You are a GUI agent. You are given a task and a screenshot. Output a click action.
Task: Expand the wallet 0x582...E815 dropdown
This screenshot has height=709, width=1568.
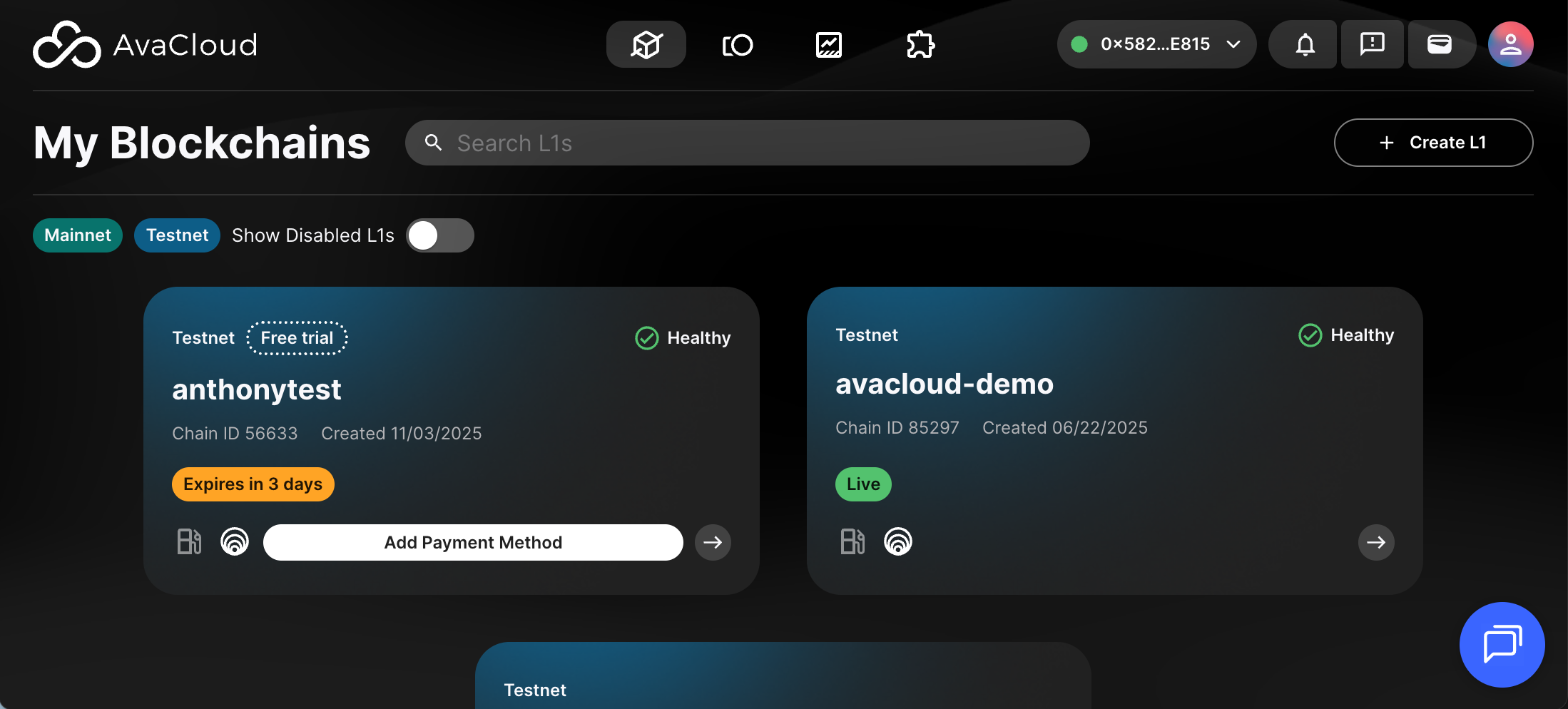click(1156, 44)
